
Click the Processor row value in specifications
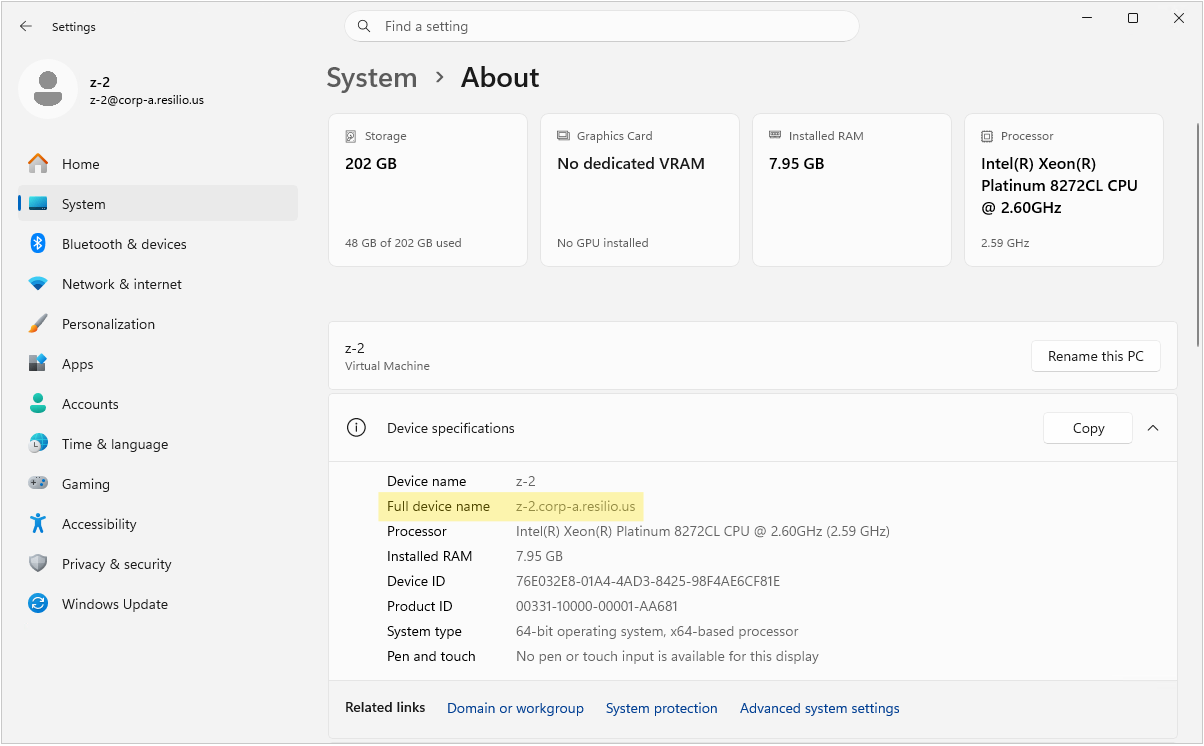[x=703, y=531]
